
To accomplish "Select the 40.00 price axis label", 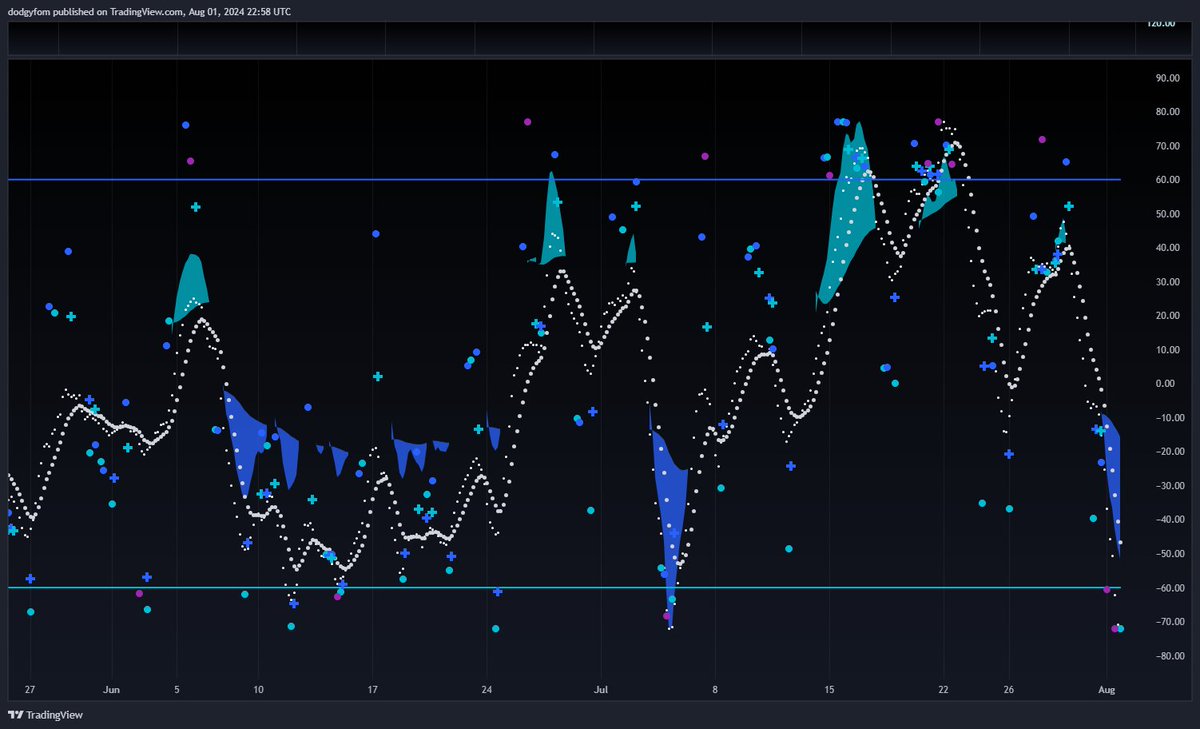I will pyautogui.click(x=1165, y=247).
